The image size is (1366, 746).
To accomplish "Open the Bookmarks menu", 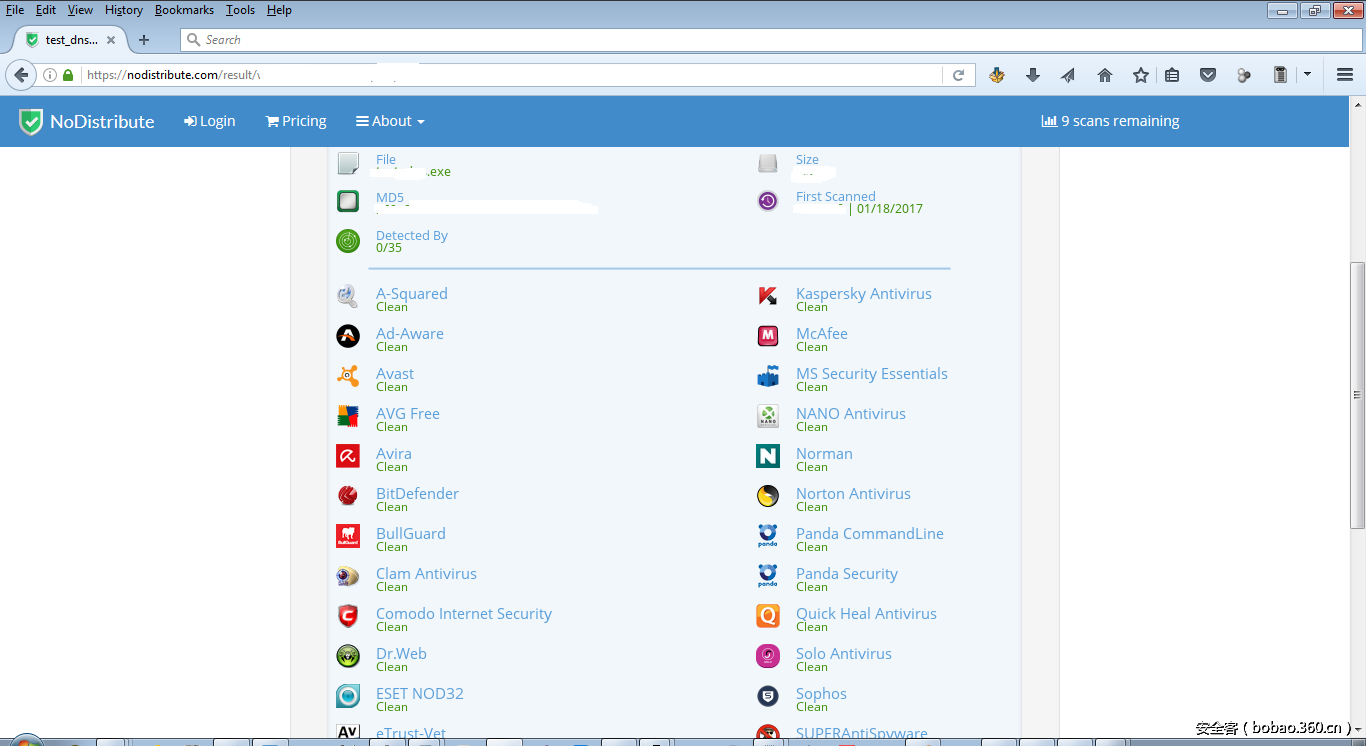I will [184, 10].
